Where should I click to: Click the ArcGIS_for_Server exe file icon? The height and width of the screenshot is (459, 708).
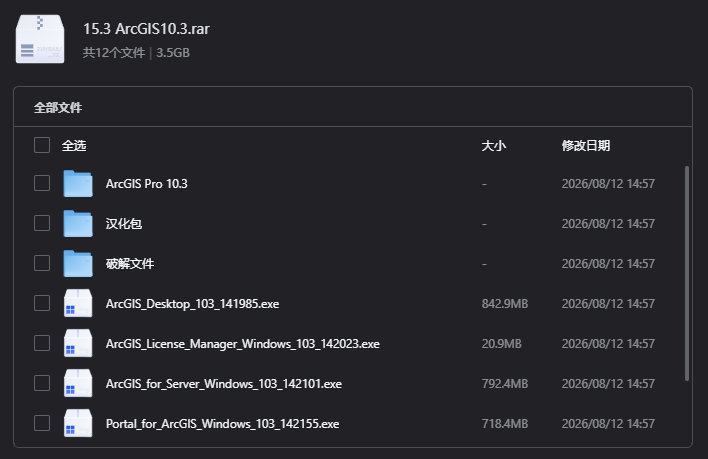tap(78, 383)
